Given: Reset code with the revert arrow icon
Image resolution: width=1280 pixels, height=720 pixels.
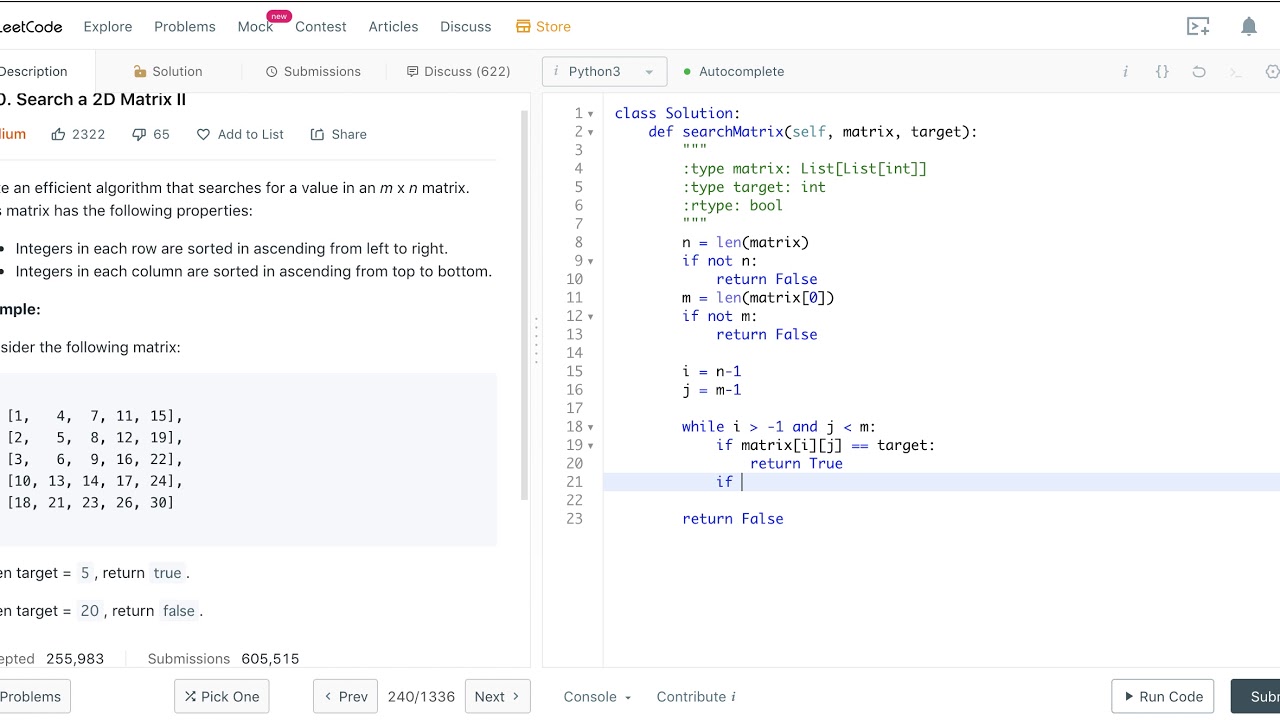Looking at the screenshot, I should point(1199,72).
